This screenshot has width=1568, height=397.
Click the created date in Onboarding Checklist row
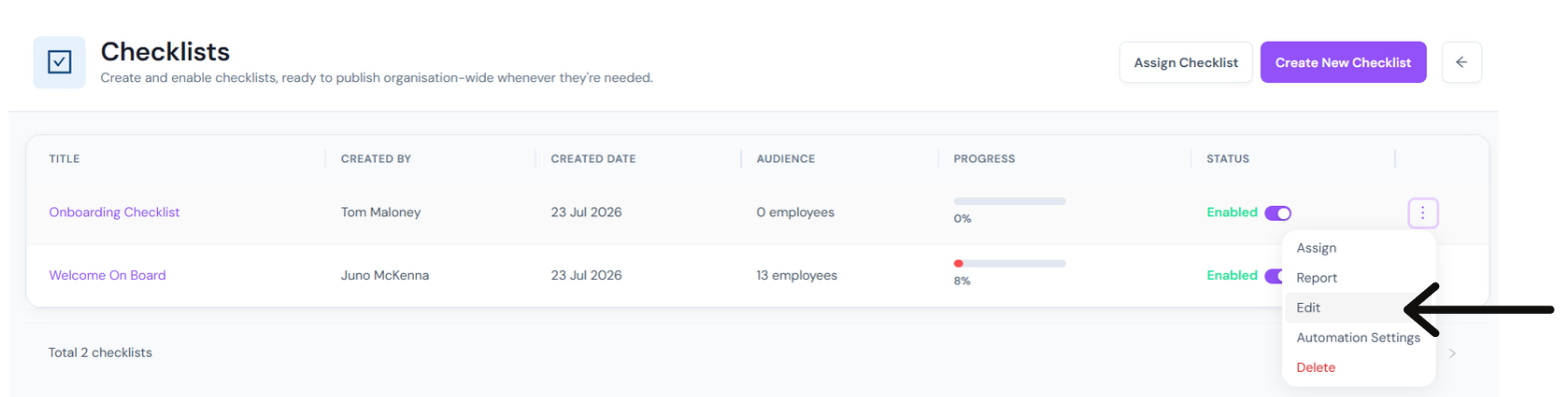click(x=586, y=212)
